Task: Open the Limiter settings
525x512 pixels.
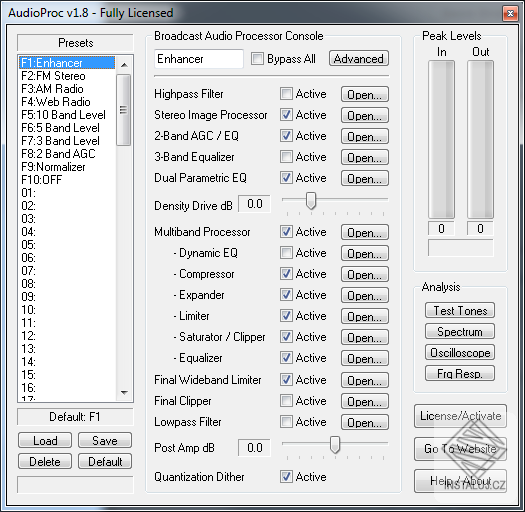Action: coord(365,316)
